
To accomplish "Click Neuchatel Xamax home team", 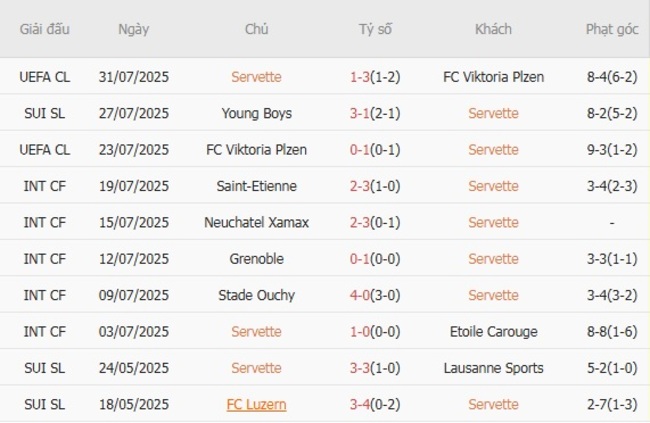I will click(x=256, y=222).
